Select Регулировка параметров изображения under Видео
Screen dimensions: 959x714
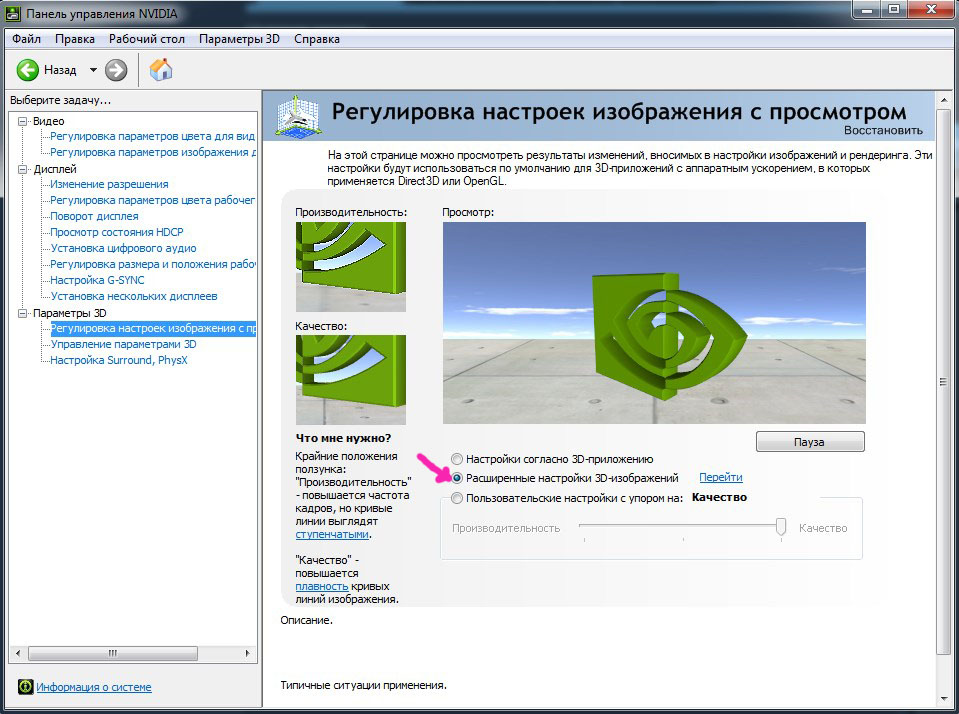(x=153, y=152)
